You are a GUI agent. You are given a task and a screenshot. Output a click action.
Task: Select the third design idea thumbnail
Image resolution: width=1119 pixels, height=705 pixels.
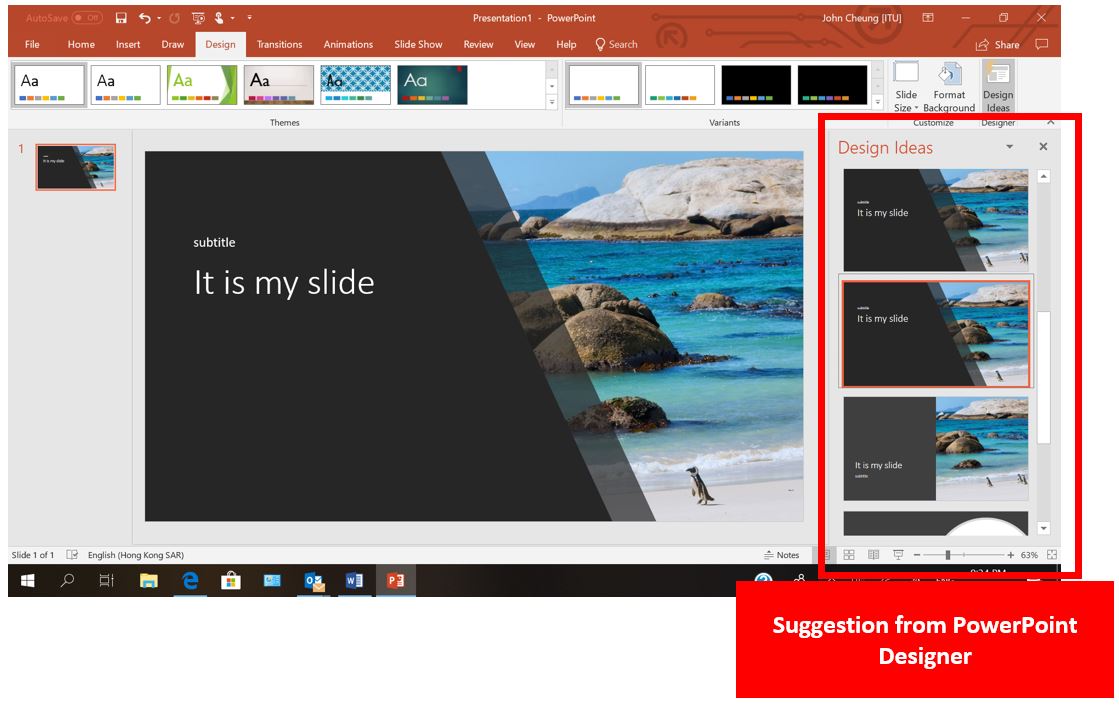935,449
